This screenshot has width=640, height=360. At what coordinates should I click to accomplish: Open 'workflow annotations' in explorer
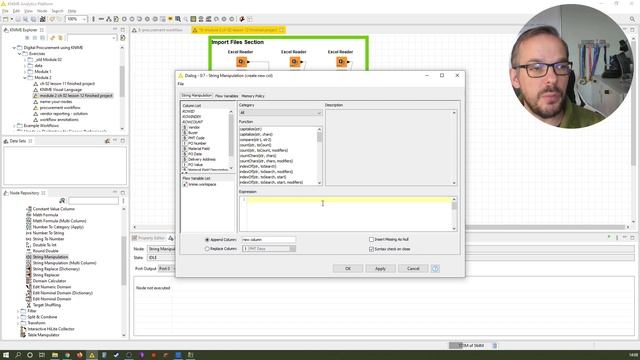(x=59, y=120)
